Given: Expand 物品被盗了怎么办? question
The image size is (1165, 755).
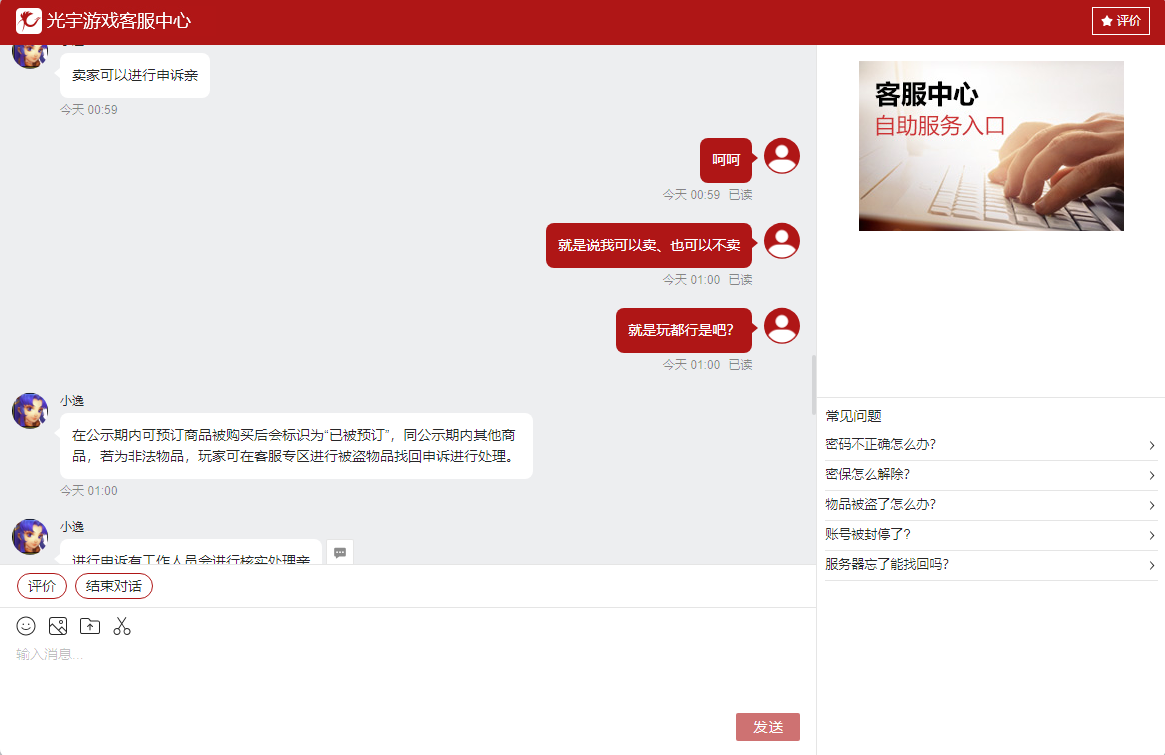Looking at the screenshot, I should pos(990,505).
